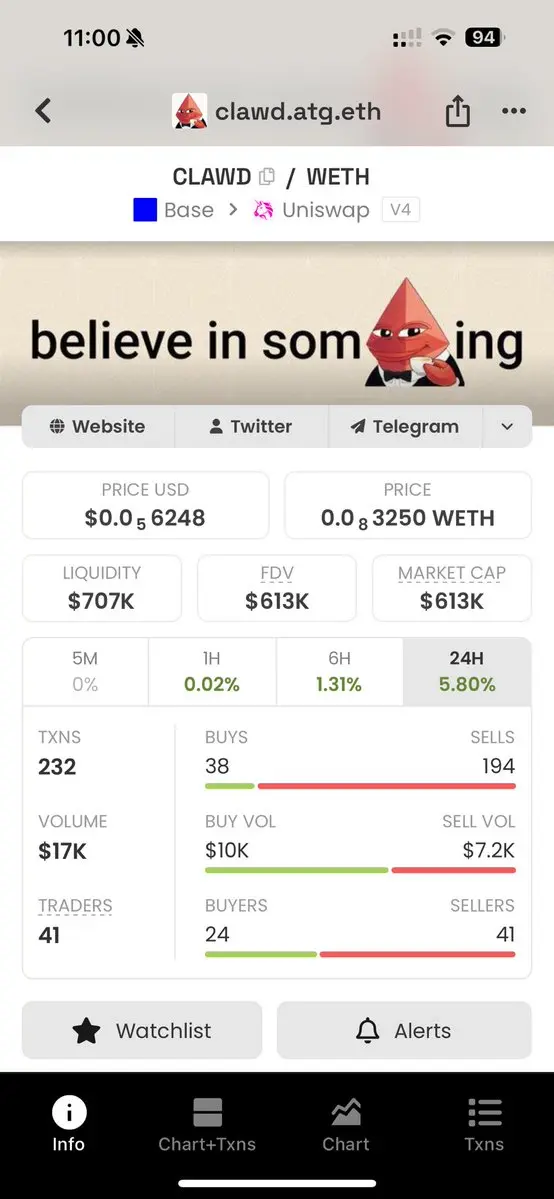Select the 1H timeframe
Image resolution: width=554 pixels, height=1199 pixels.
(212, 672)
